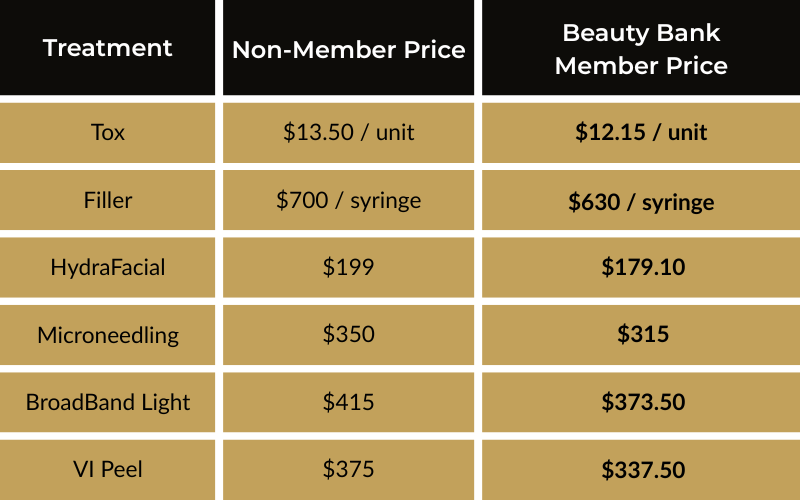Image resolution: width=800 pixels, height=500 pixels.
Task: Click the Beauty Bank Member Price header
Action: [641, 49]
